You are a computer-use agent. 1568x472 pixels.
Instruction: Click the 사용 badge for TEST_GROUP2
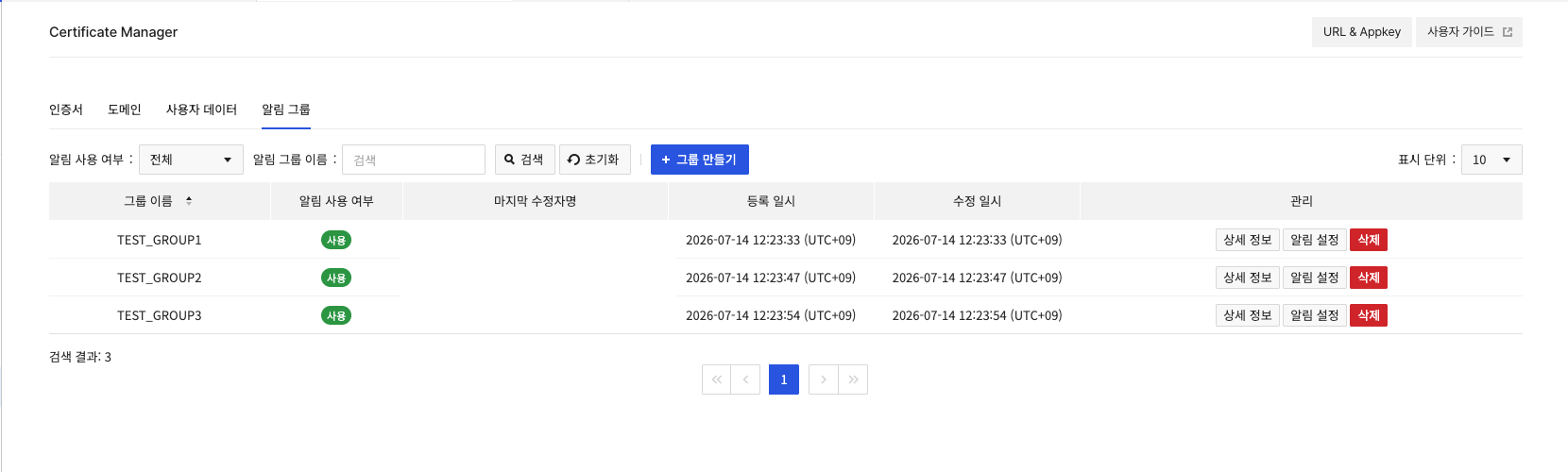pyautogui.click(x=336, y=278)
